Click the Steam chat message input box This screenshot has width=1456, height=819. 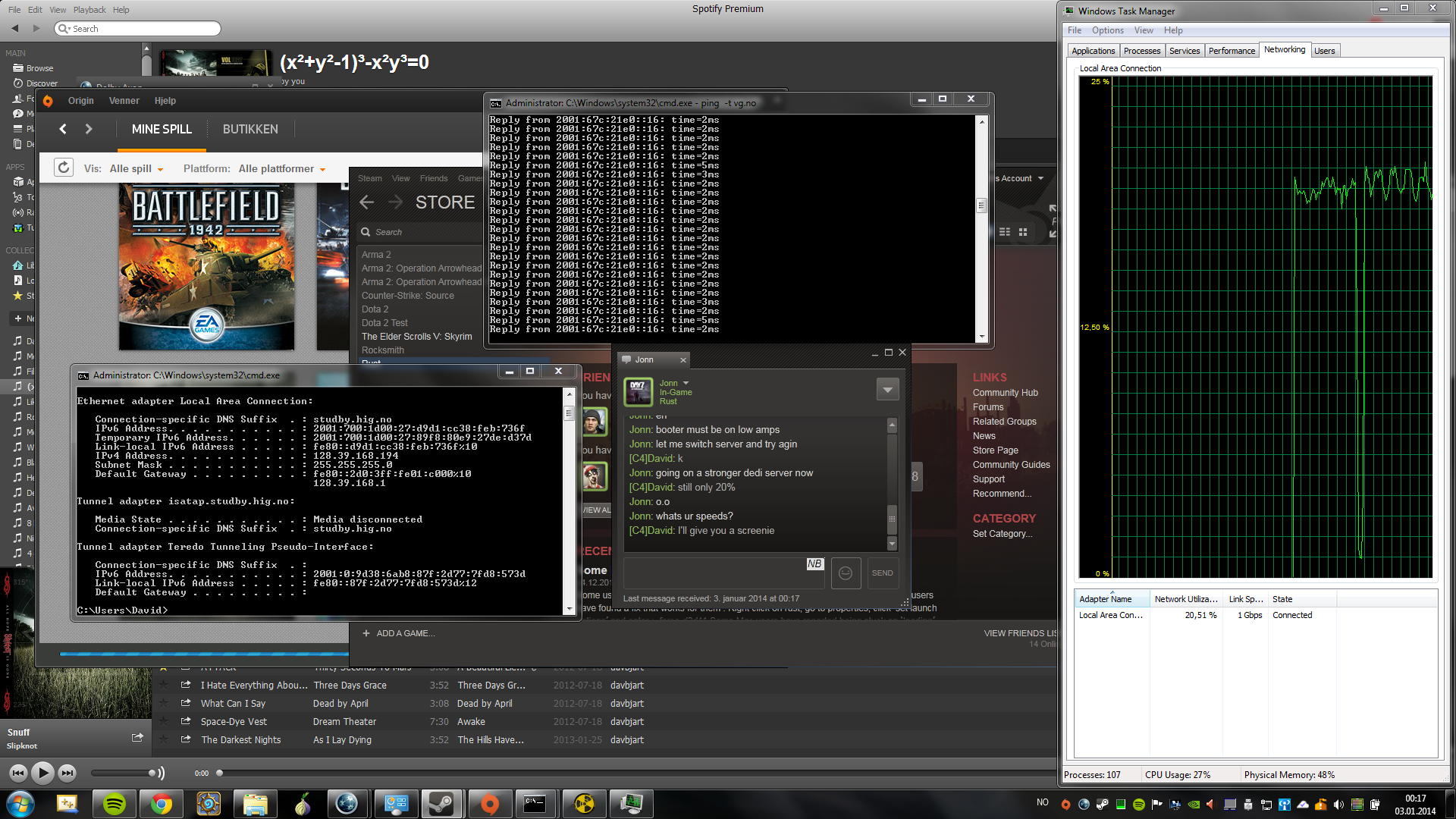[723, 573]
